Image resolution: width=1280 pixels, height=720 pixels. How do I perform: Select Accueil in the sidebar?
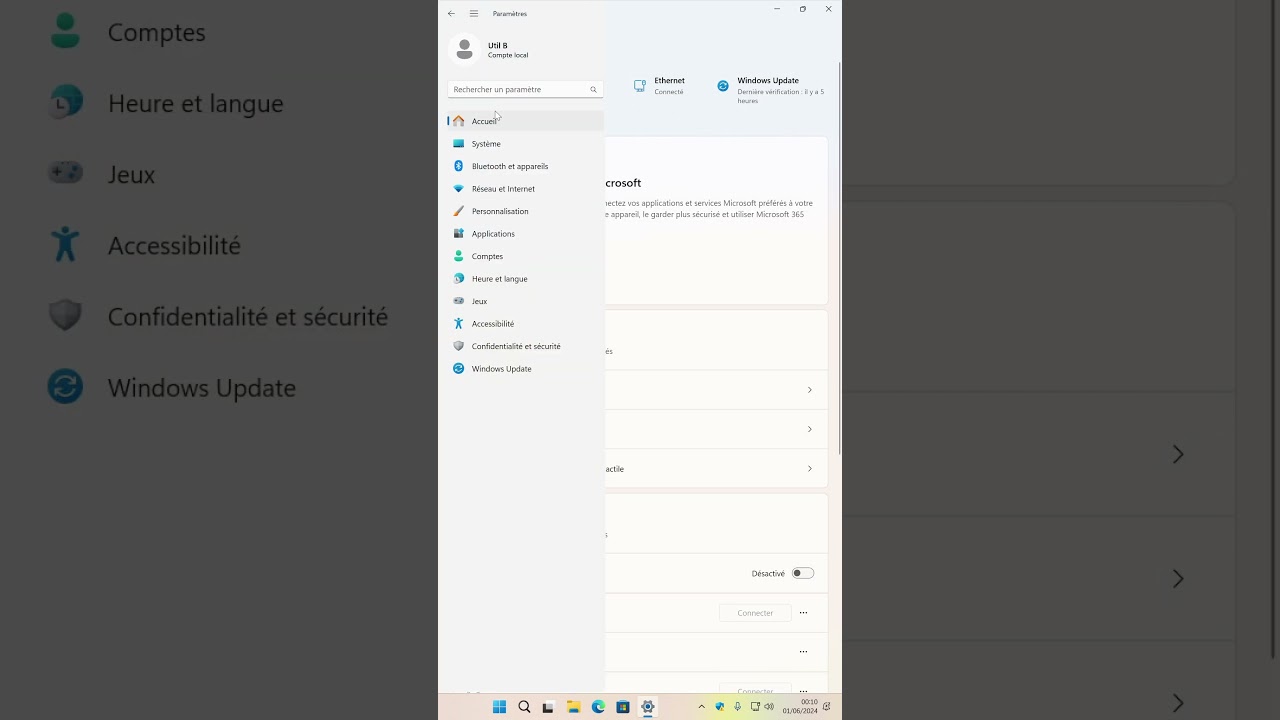point(525,121)
